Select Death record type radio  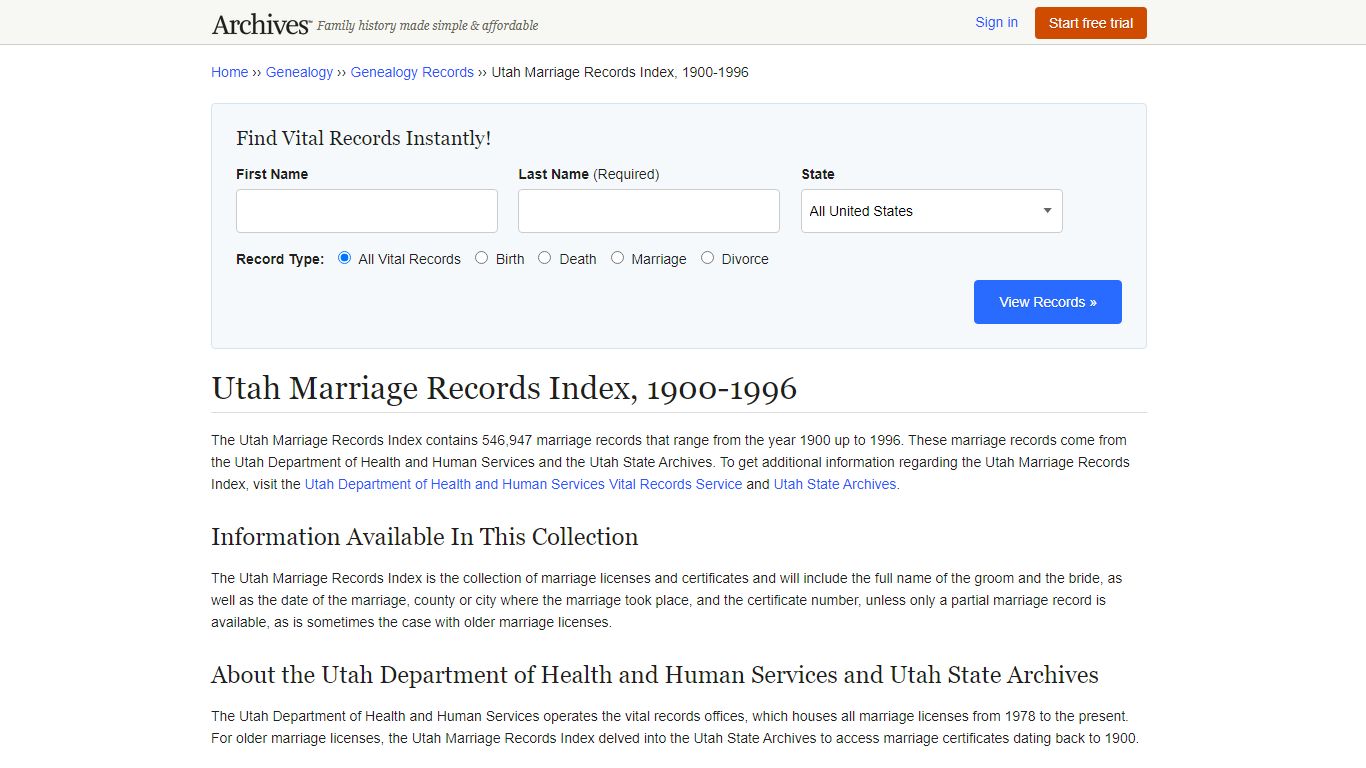pos(545,258)
